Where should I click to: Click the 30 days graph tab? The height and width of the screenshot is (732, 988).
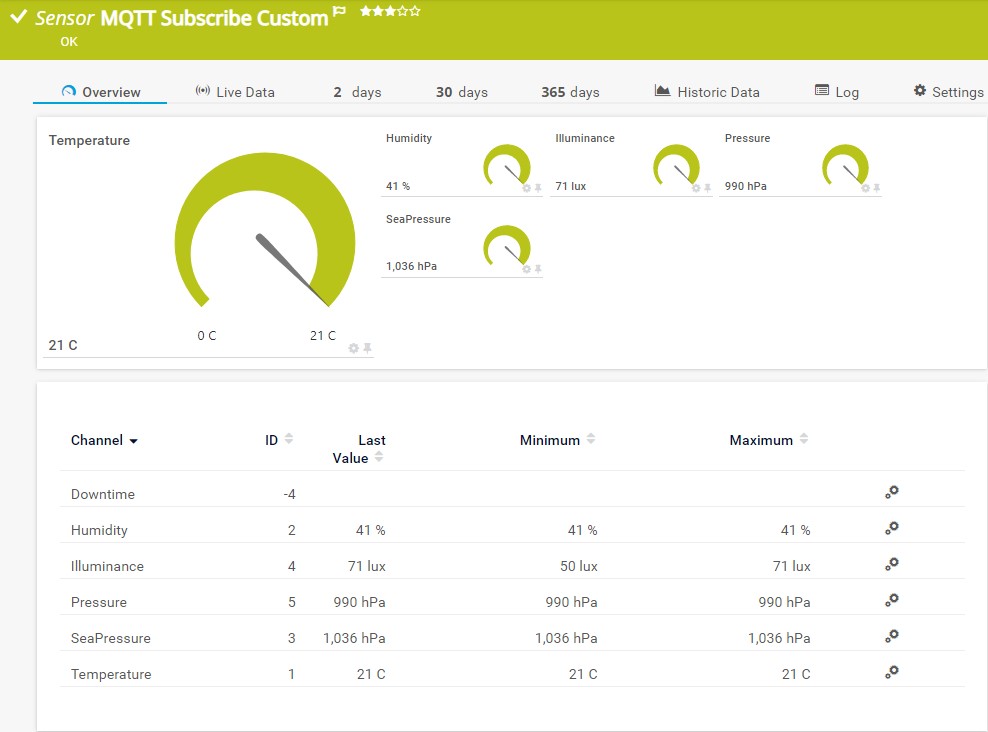pos(462,91)
